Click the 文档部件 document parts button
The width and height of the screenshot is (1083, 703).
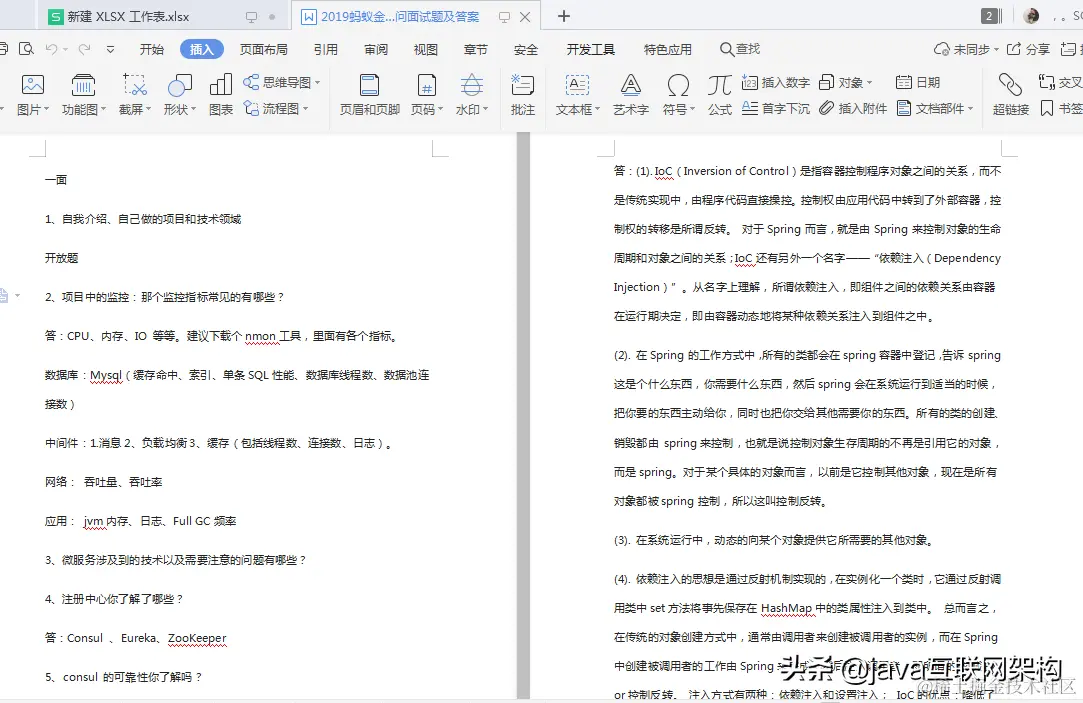pyautogui.click(x=935, y=108)
